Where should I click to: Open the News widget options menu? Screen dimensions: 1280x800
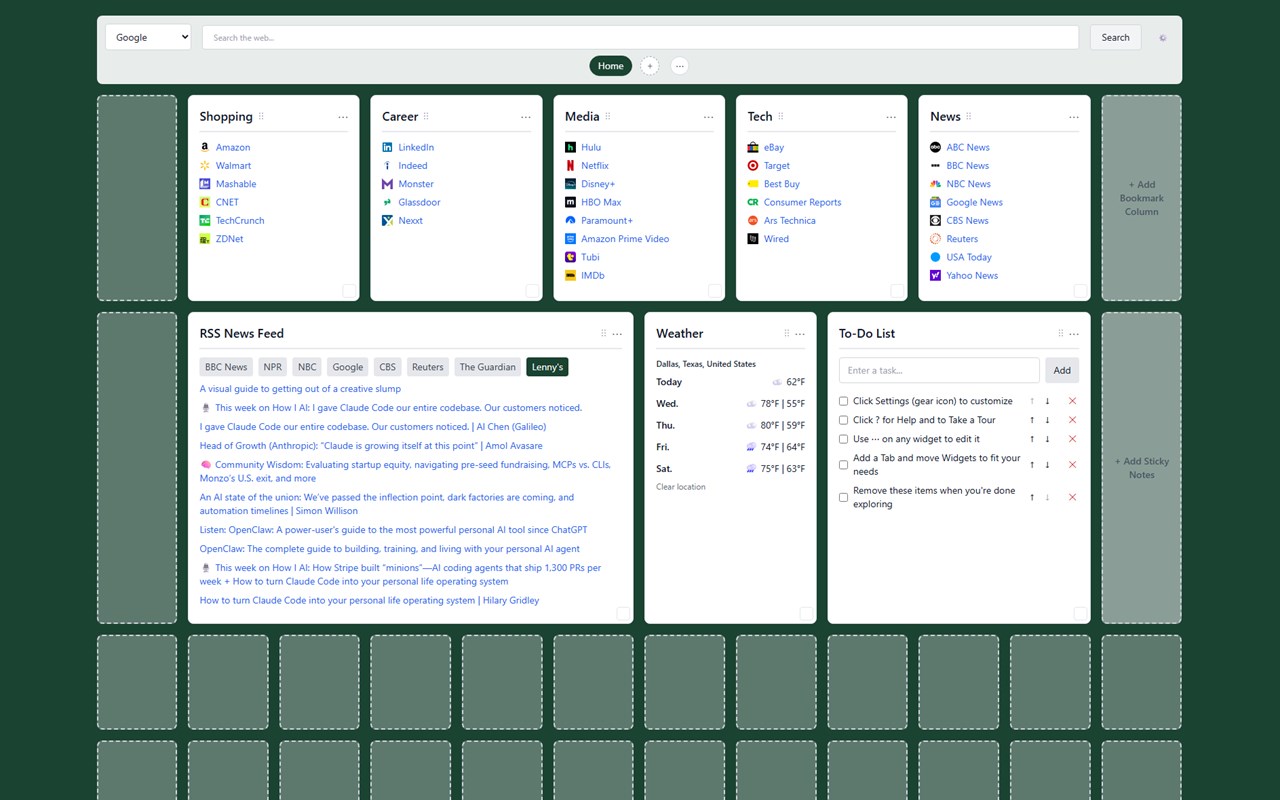tap(1074, 117)
